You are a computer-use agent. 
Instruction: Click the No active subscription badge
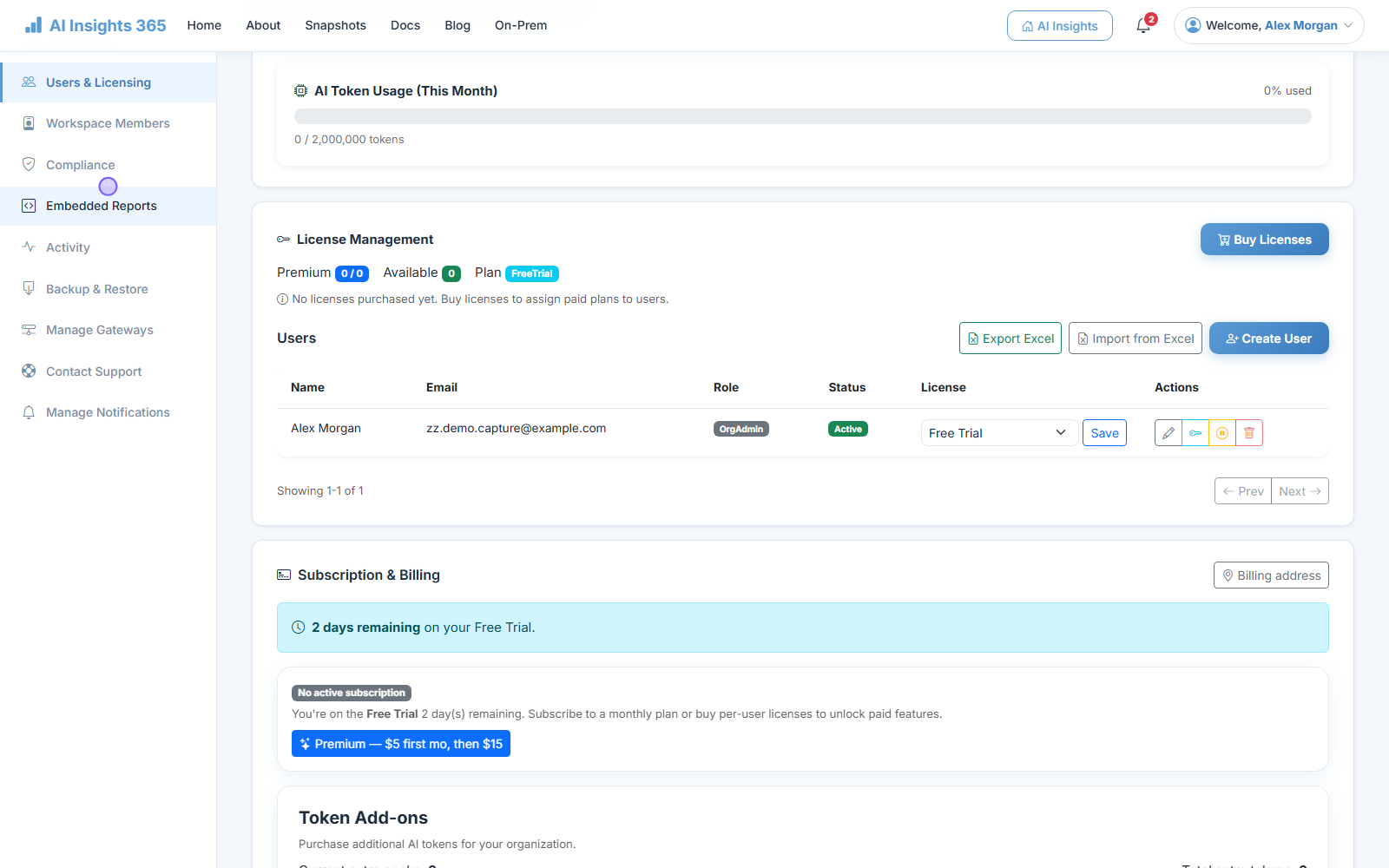pyautogui.click(x=352, y=693)
